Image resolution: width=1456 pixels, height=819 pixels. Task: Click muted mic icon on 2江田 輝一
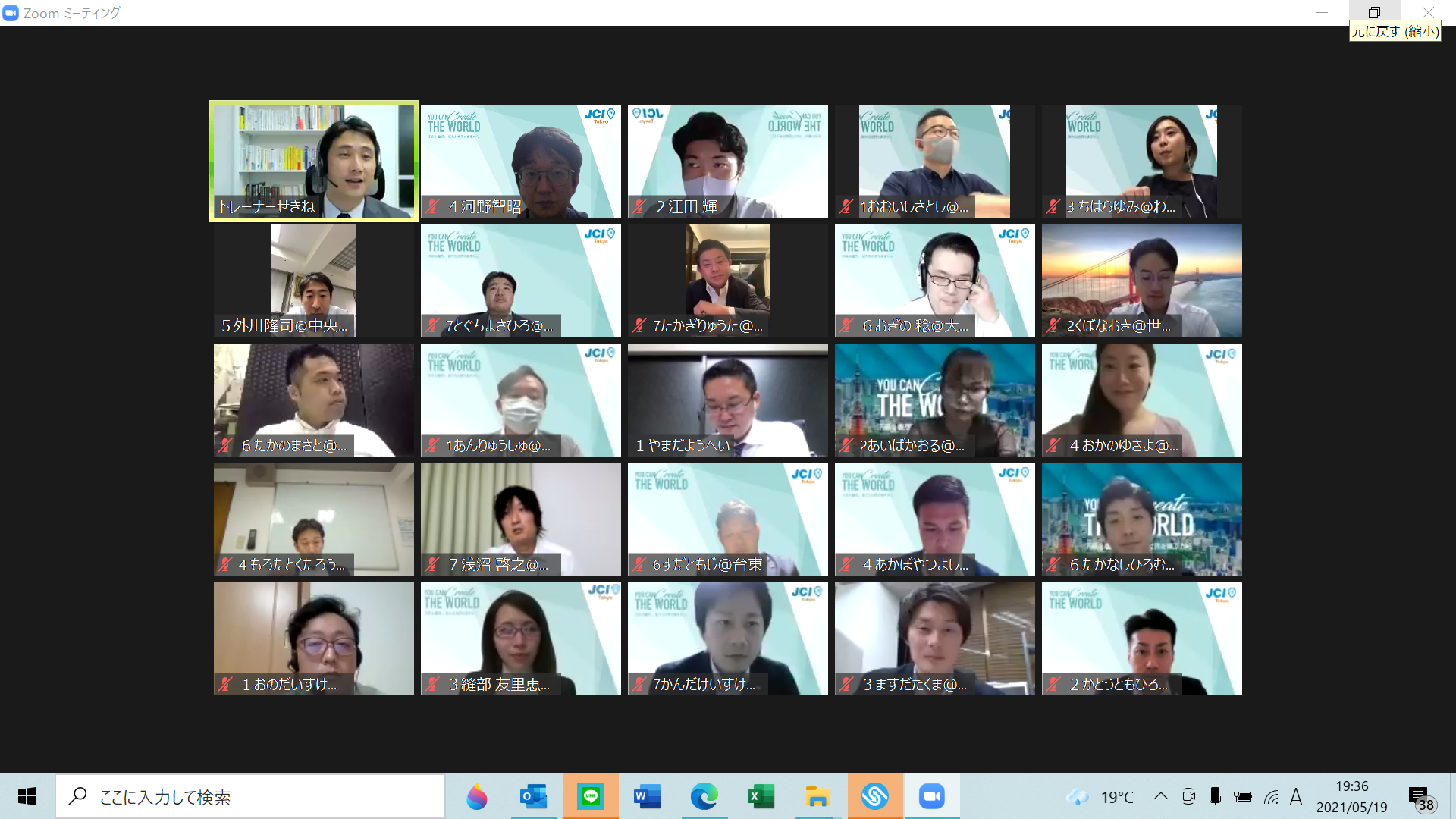[x=640, y=206]
